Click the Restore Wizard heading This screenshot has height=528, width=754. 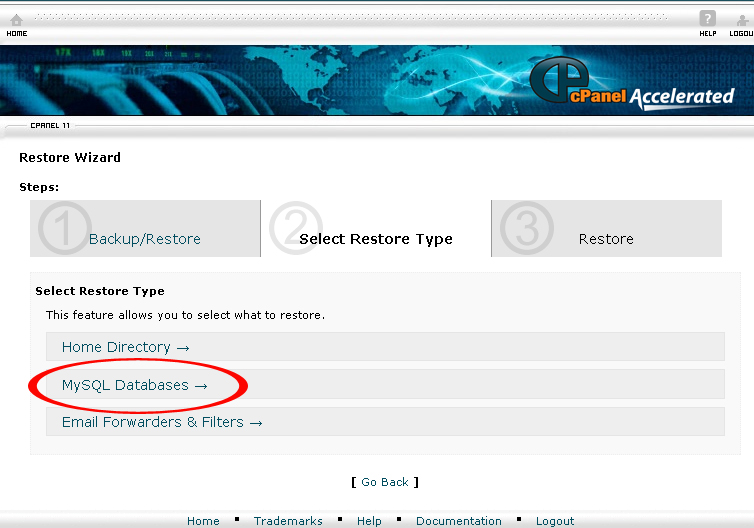(70, 158)
